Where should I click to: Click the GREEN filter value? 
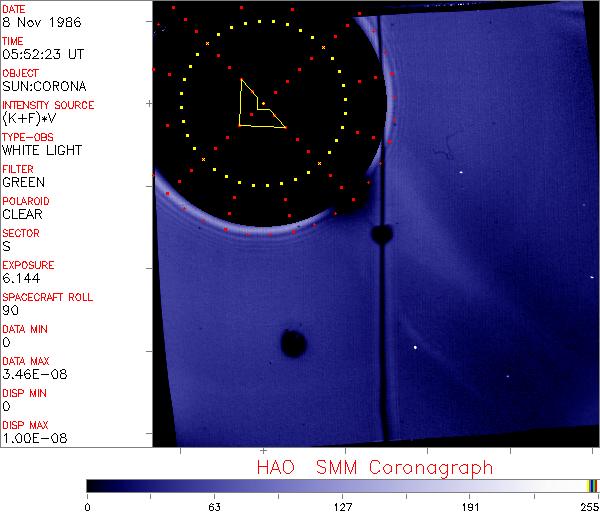point(23,182)
